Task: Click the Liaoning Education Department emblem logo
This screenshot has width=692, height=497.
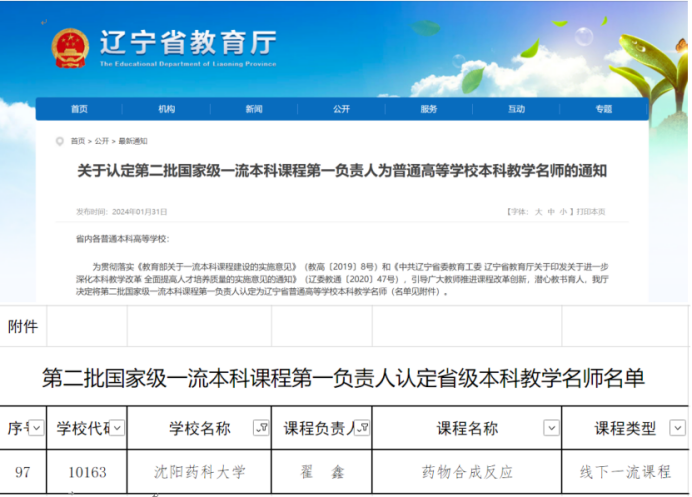Action: tap(70, 47)
